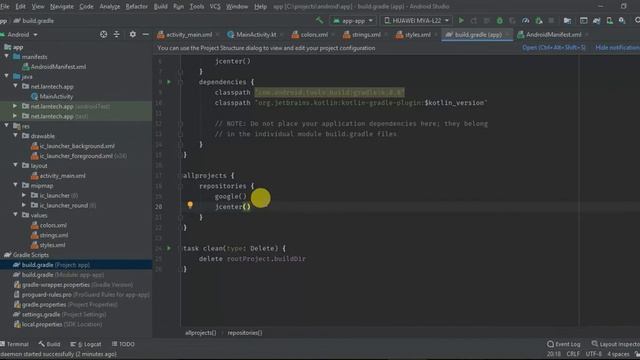Click the run gutter arrow beside task clean
Screen dimensions: 640x360
pos(169,248)
